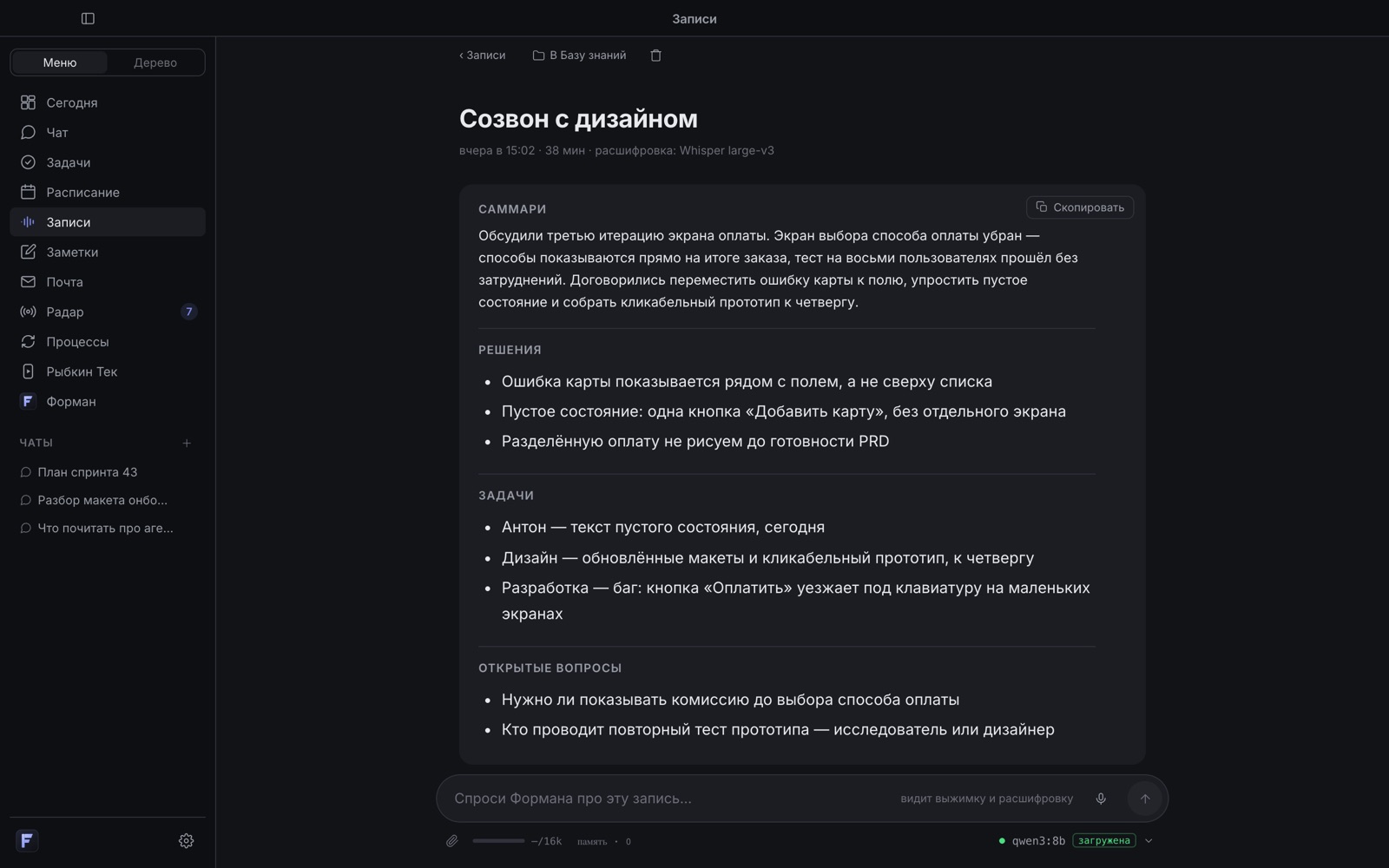1389x868 pixels.
Task: Switch sidebar to Меню view
Action: (60, 62)
